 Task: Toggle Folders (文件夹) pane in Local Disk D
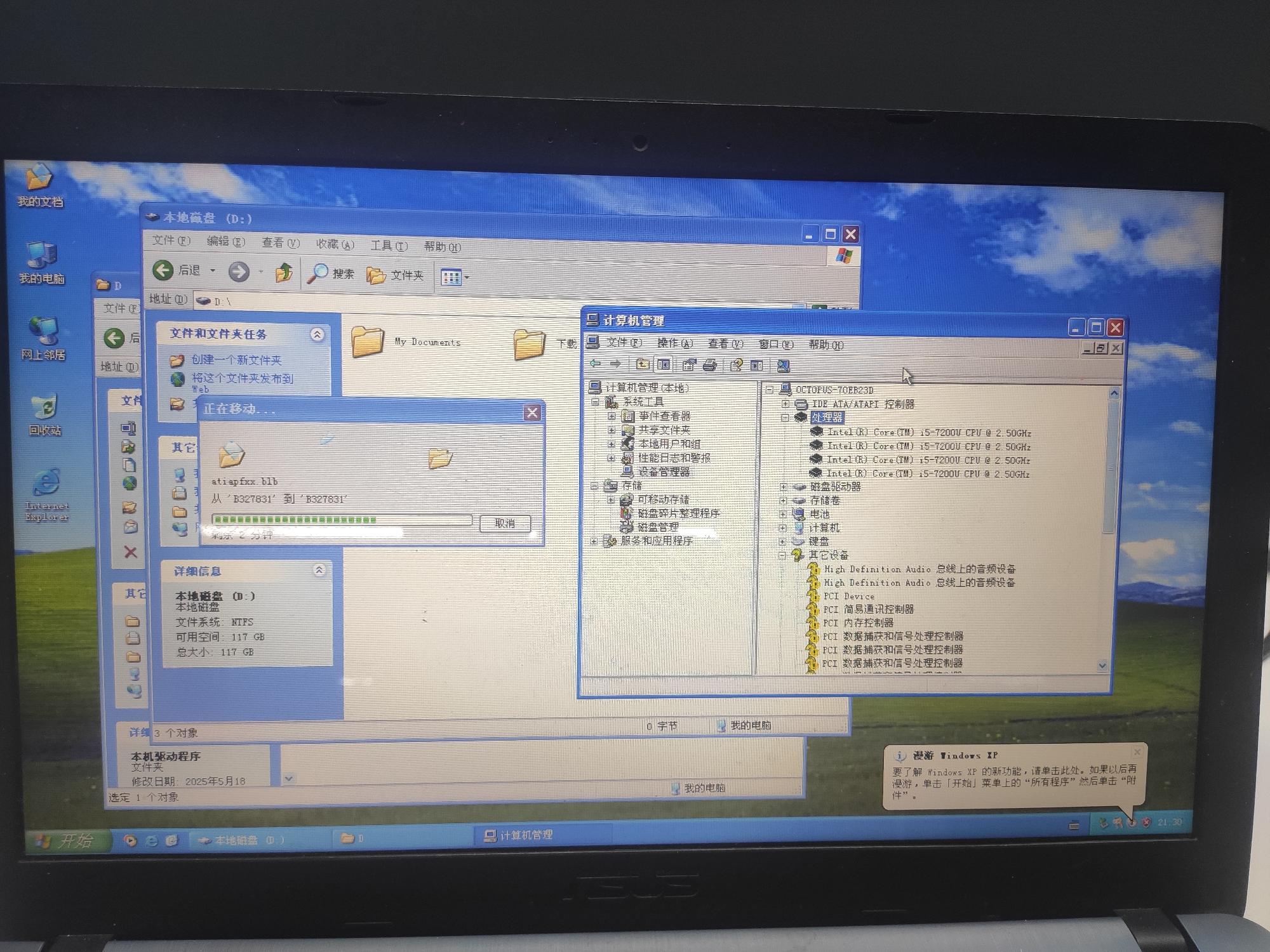[x=395, y=275]
